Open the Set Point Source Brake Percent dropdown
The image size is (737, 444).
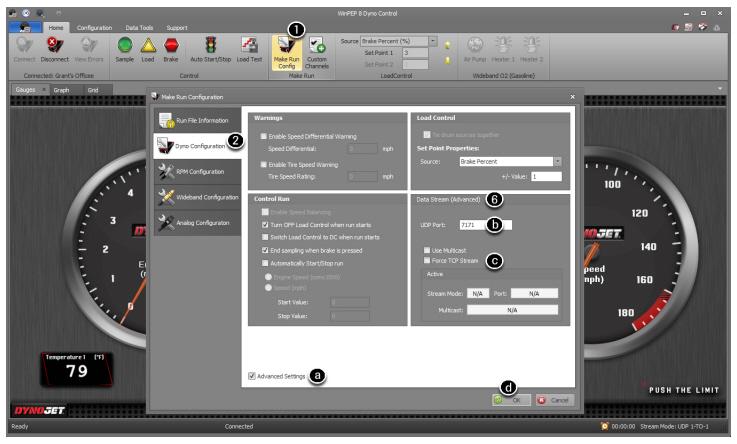coord(558,161)
